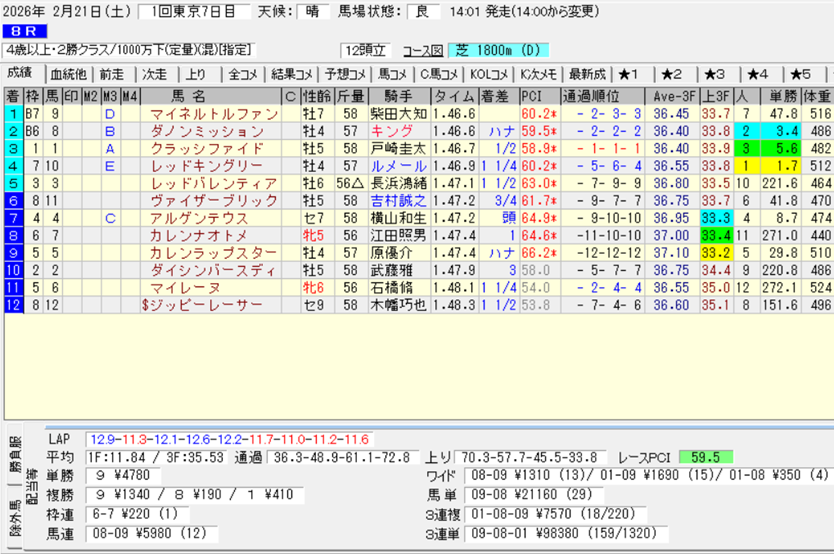The image size is (834, 554).
Task: Open the ★5 star tab
Action: pos(799,74)
